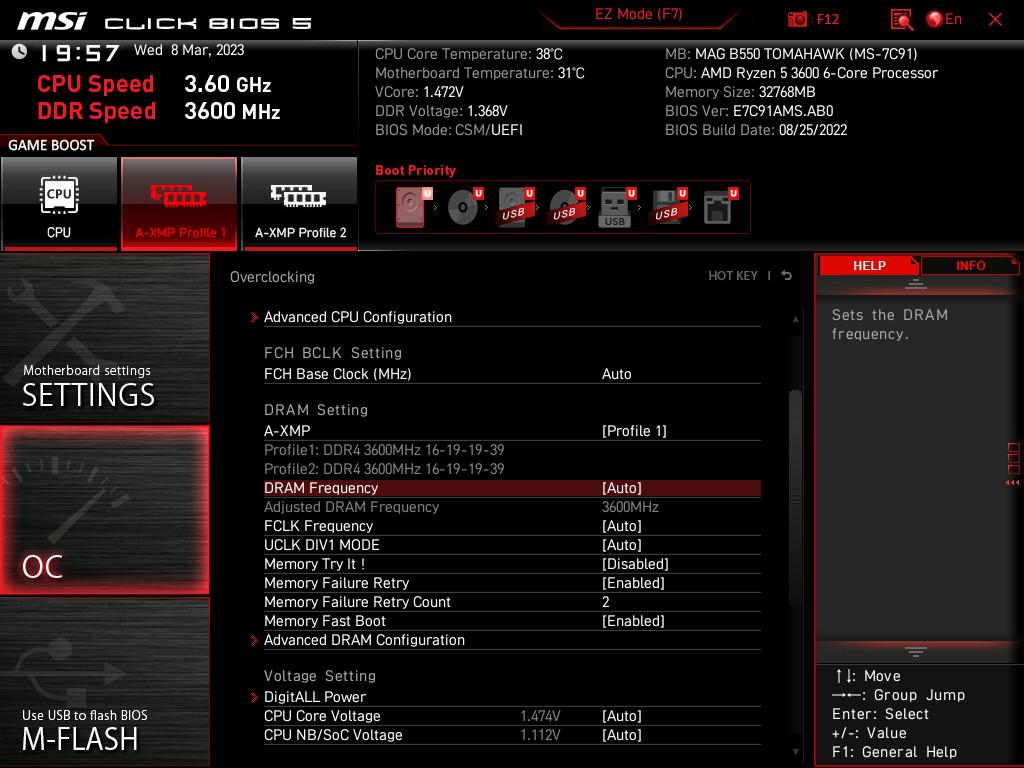Open DRAM Frequency [Auto] dropdown

click(622, 488)
